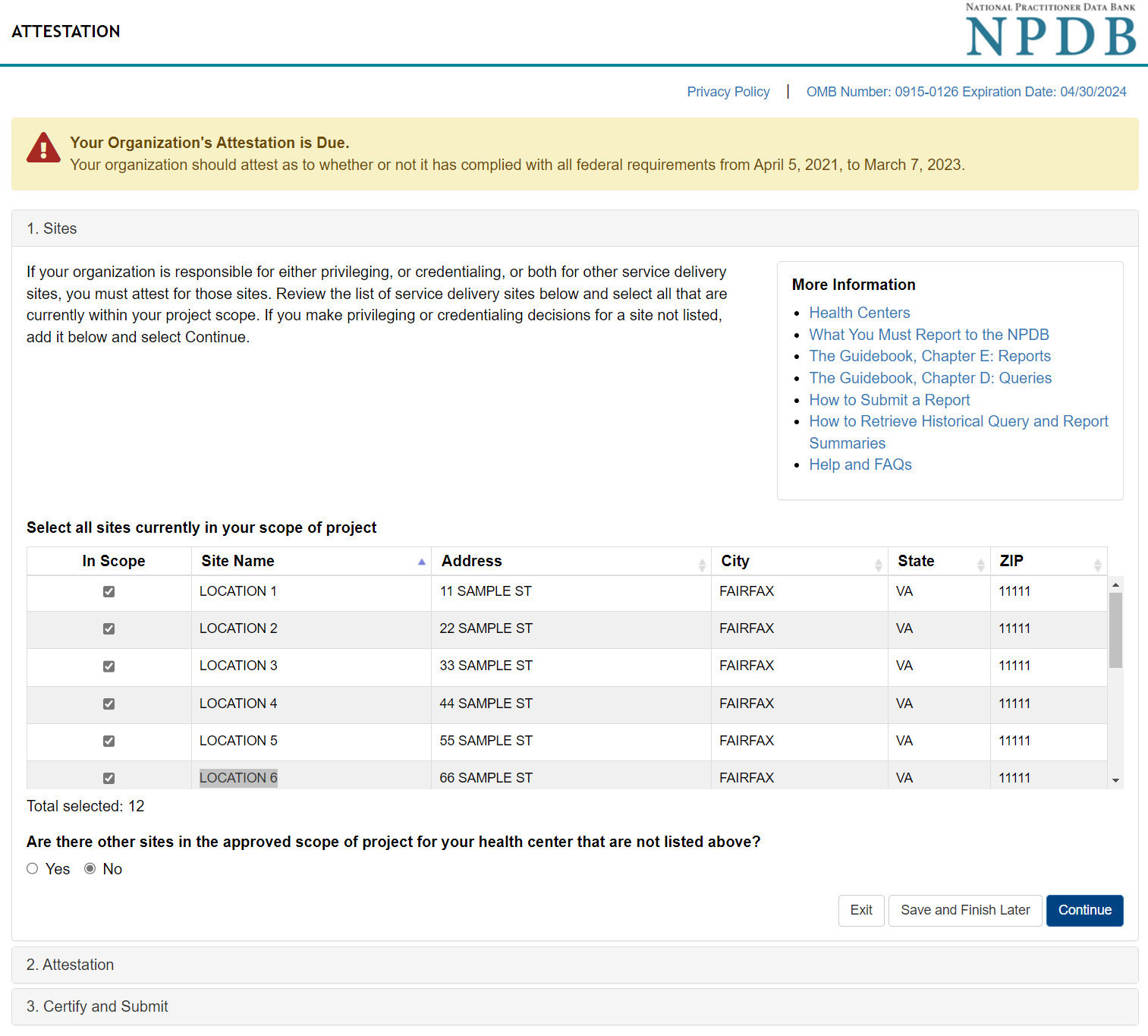Uncheck In Scope for LOCATION 5
The width and height of the screenshot is (1148, 1036).
[109, 741]
